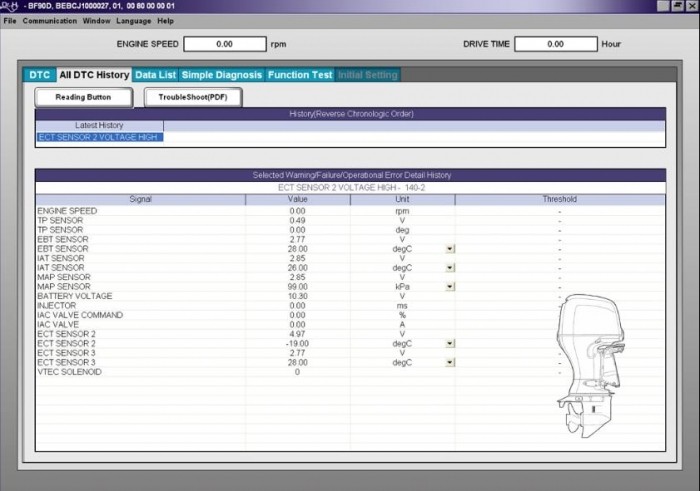Expand the ECT SENSOR 2 degC dropdown
The height and width of the screenshot is (491, 700).
[450, 344]
